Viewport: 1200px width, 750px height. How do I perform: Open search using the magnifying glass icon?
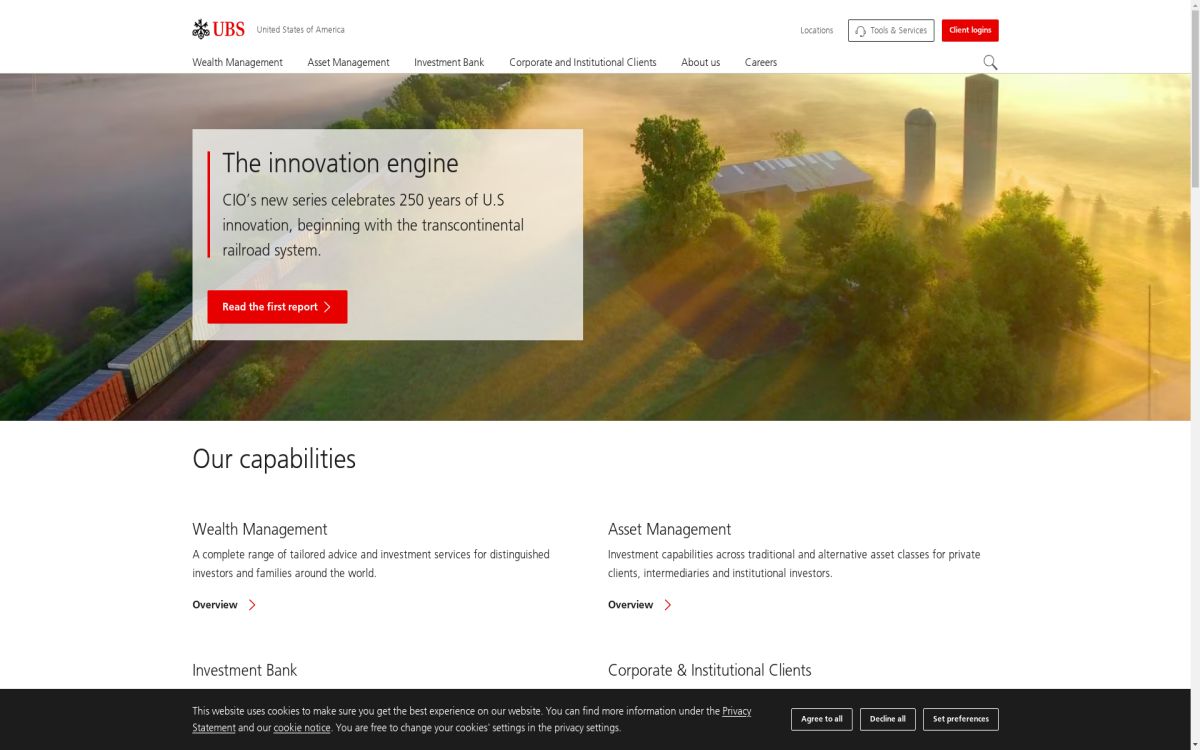[990, 62]
